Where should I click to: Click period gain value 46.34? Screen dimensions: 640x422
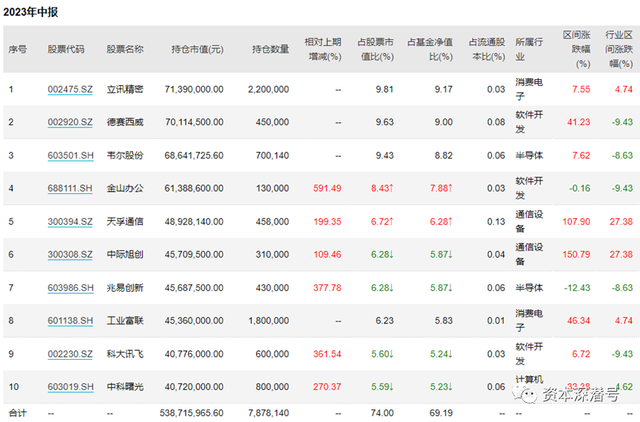(578, 320)
